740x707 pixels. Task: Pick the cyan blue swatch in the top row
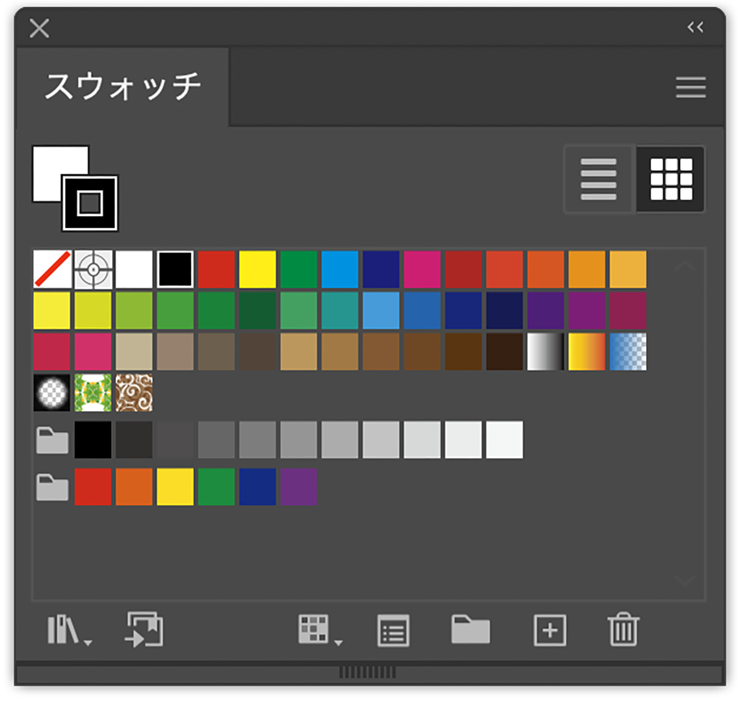pyautogui.click(x=340, y=269)
